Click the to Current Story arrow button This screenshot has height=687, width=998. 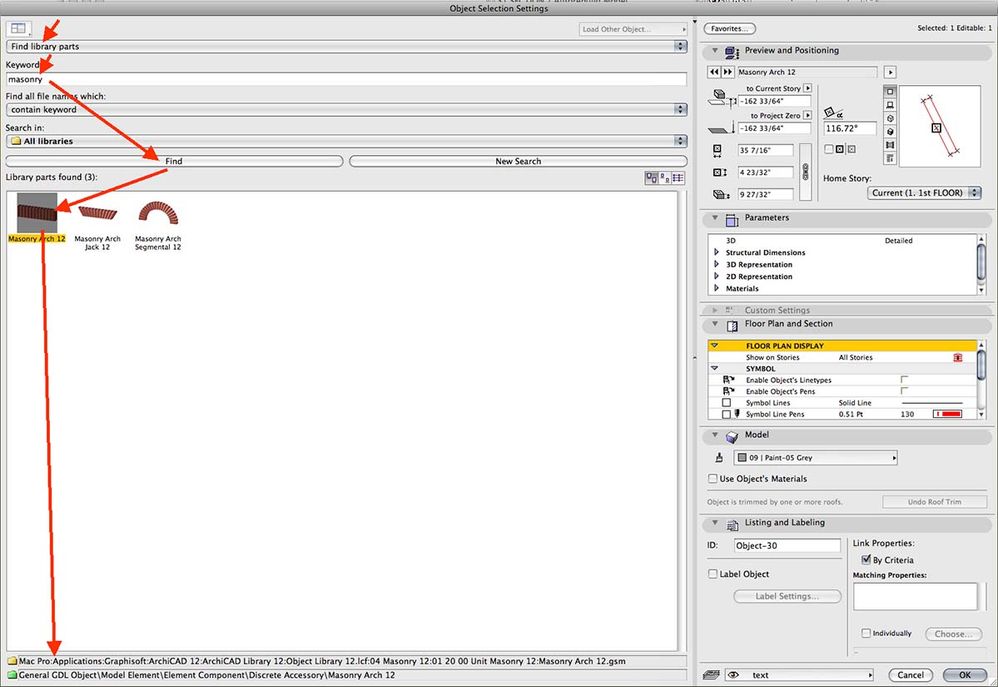[808, 88]
